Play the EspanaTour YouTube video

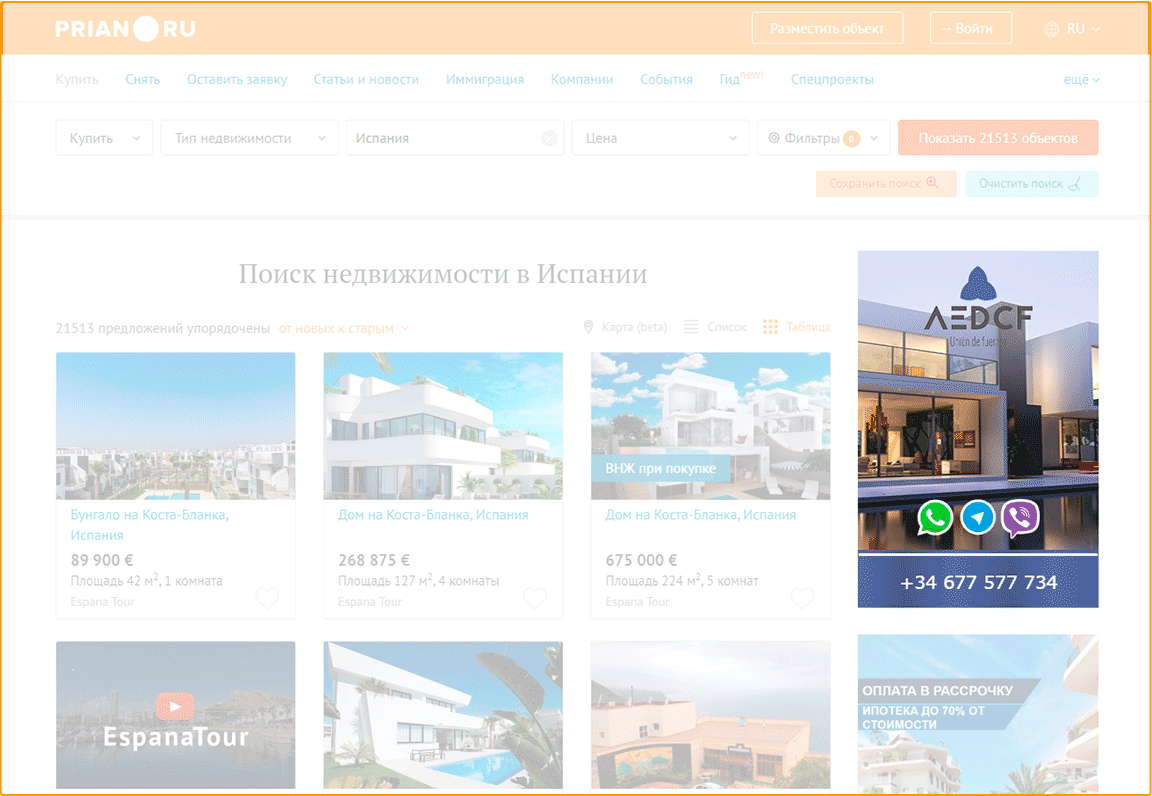point(175,707)
